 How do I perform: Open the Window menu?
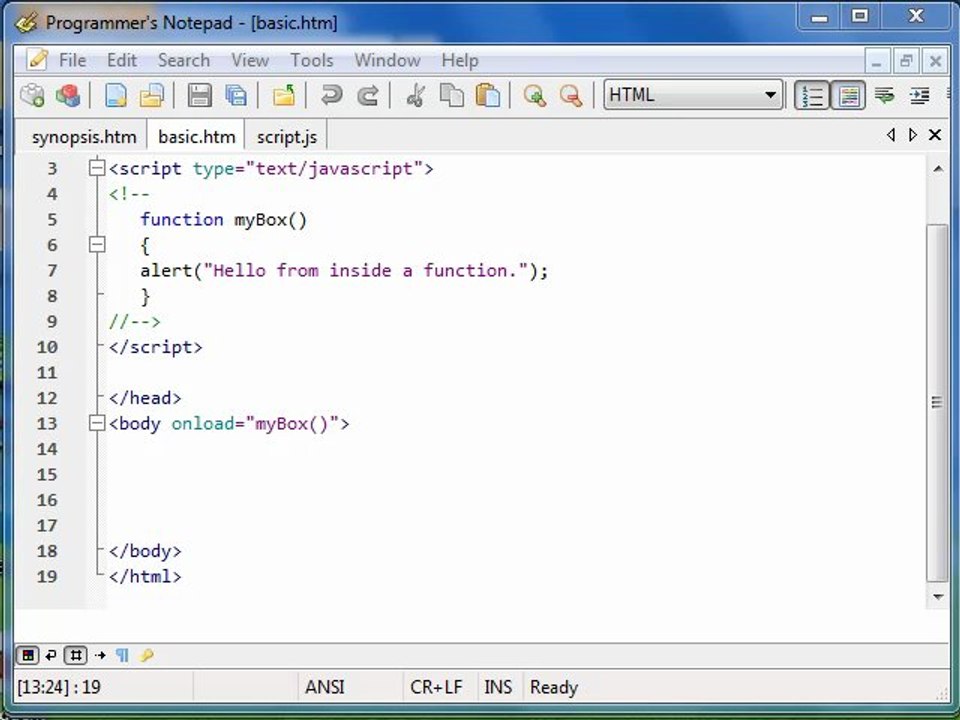[387, 60]
